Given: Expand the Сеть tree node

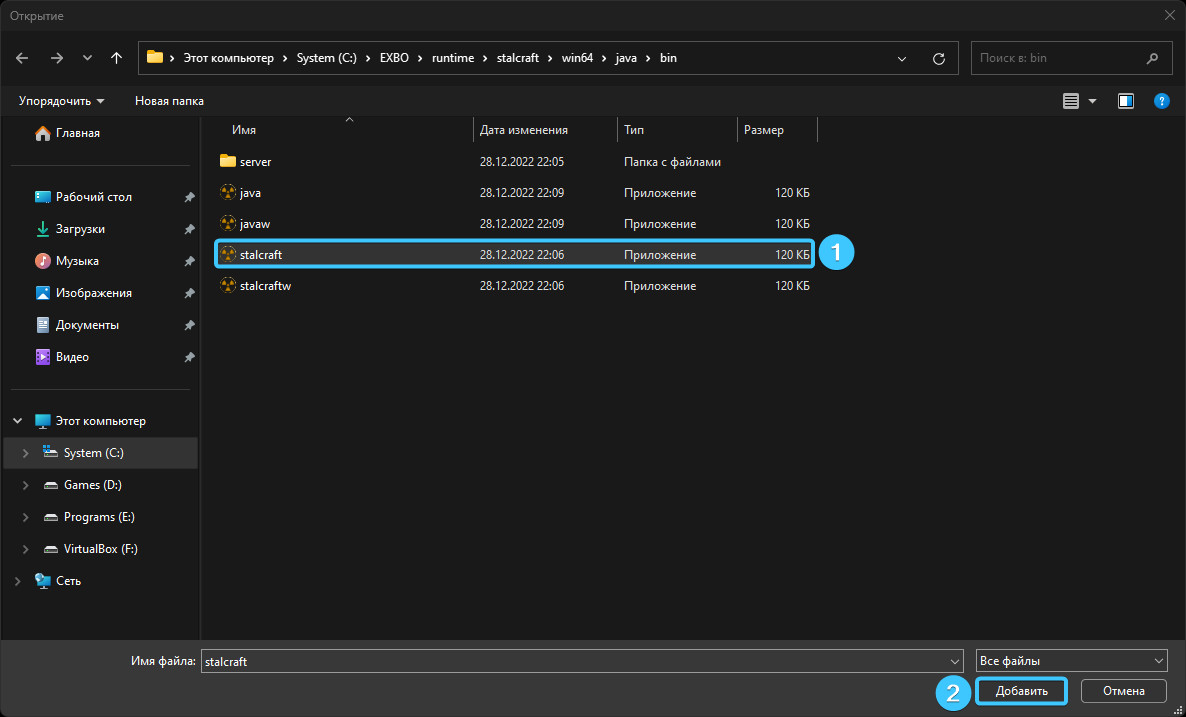Looking at the screenshot, I should pos(17,581).
